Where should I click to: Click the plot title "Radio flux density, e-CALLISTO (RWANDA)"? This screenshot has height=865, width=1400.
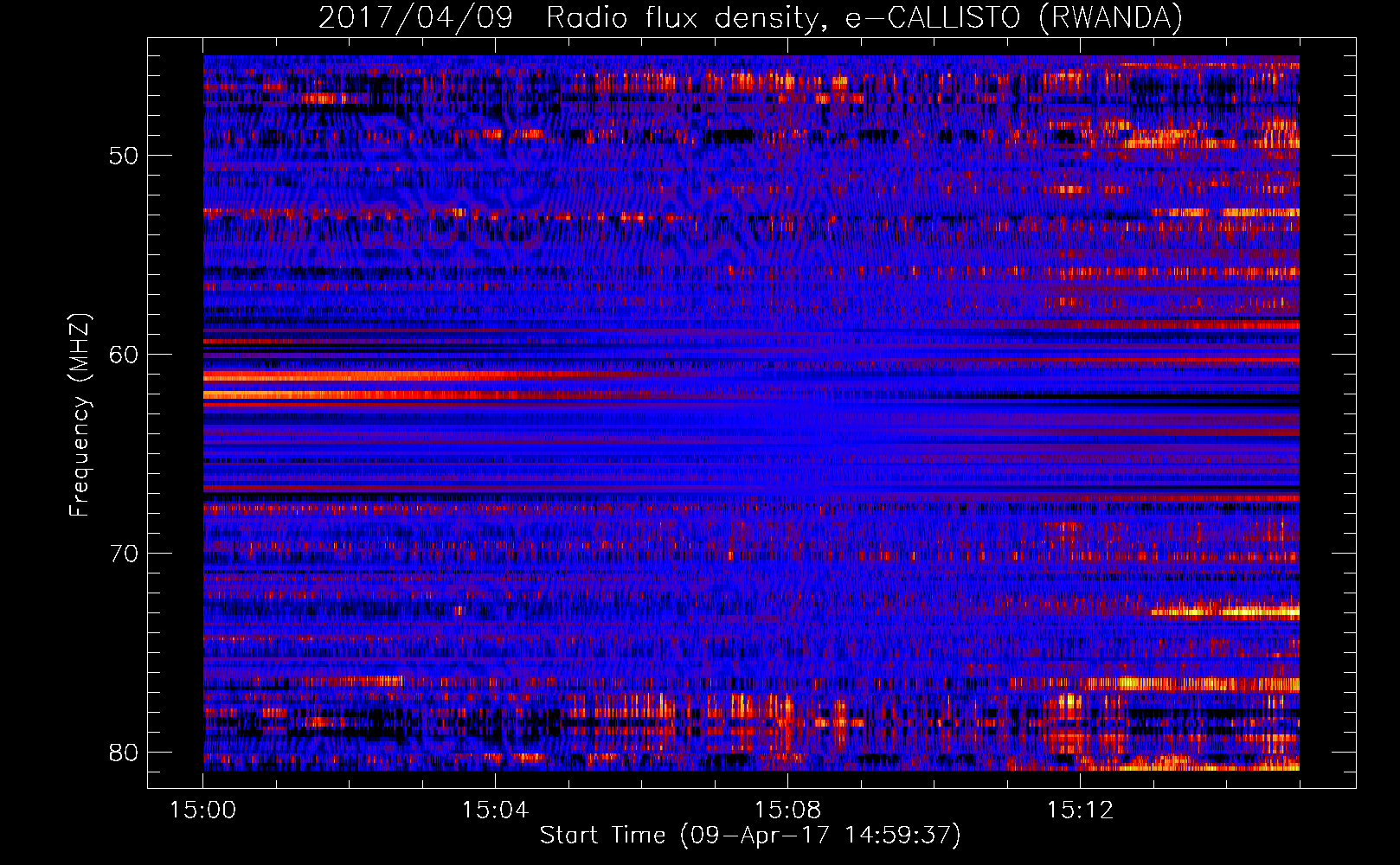click(x=864, y=17)
